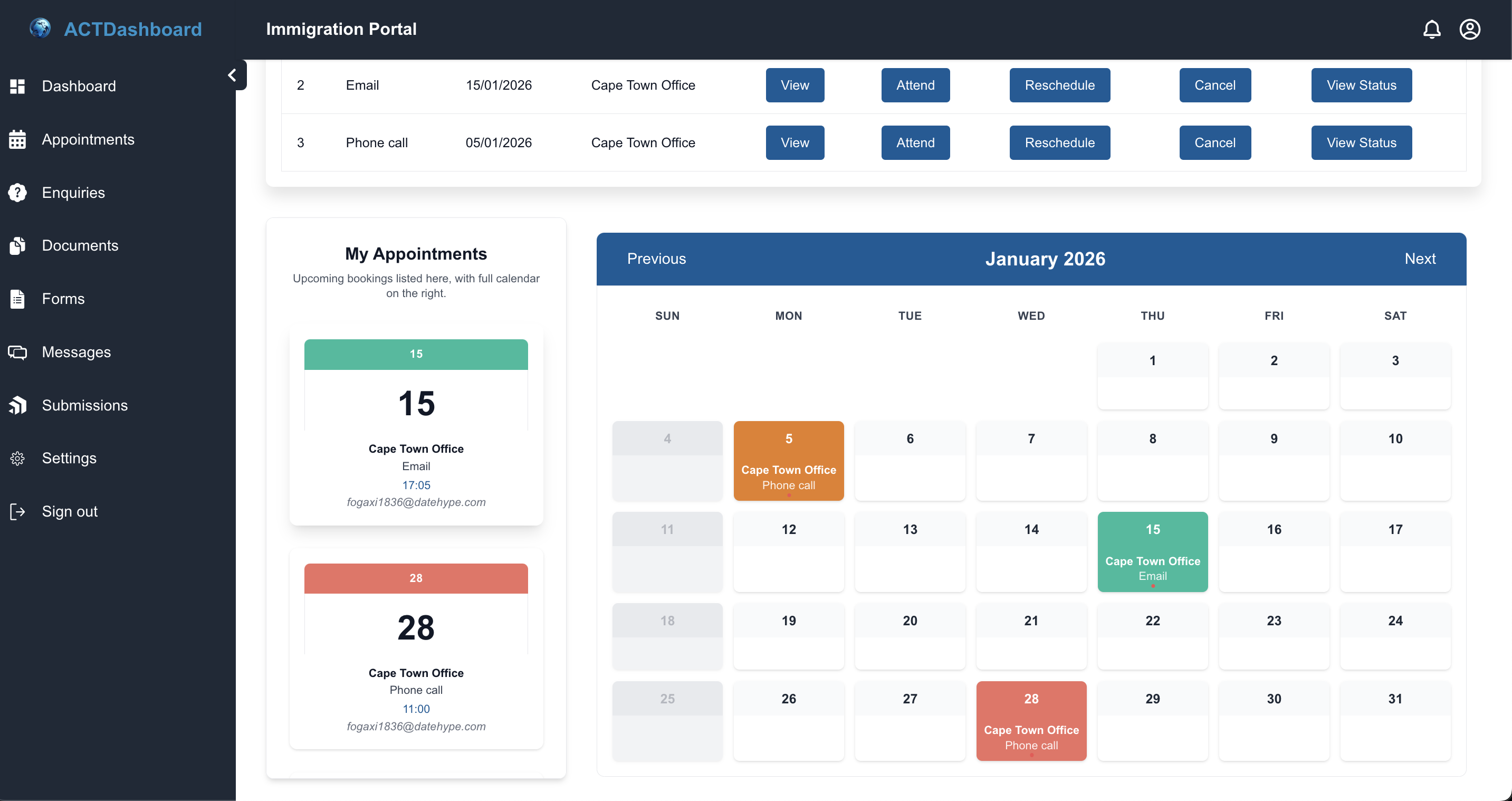
Task: View status of the Phone call appointment
Action: (x=1361, y=142)
